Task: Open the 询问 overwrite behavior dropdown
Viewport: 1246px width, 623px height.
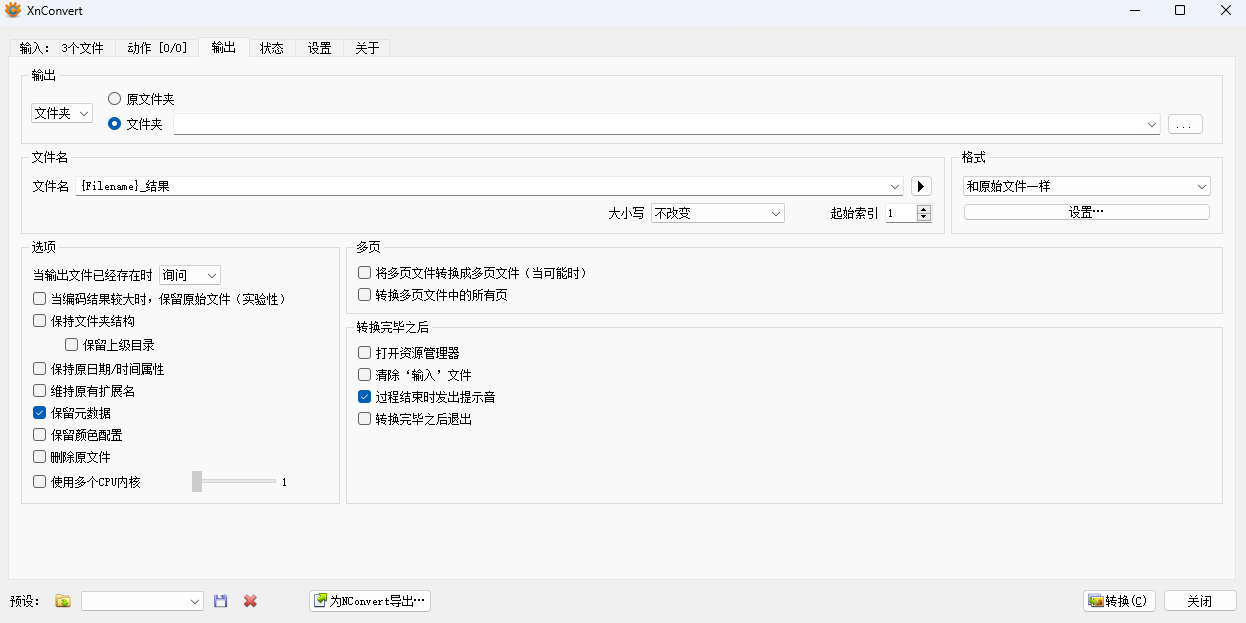Action: click(189, 275)
